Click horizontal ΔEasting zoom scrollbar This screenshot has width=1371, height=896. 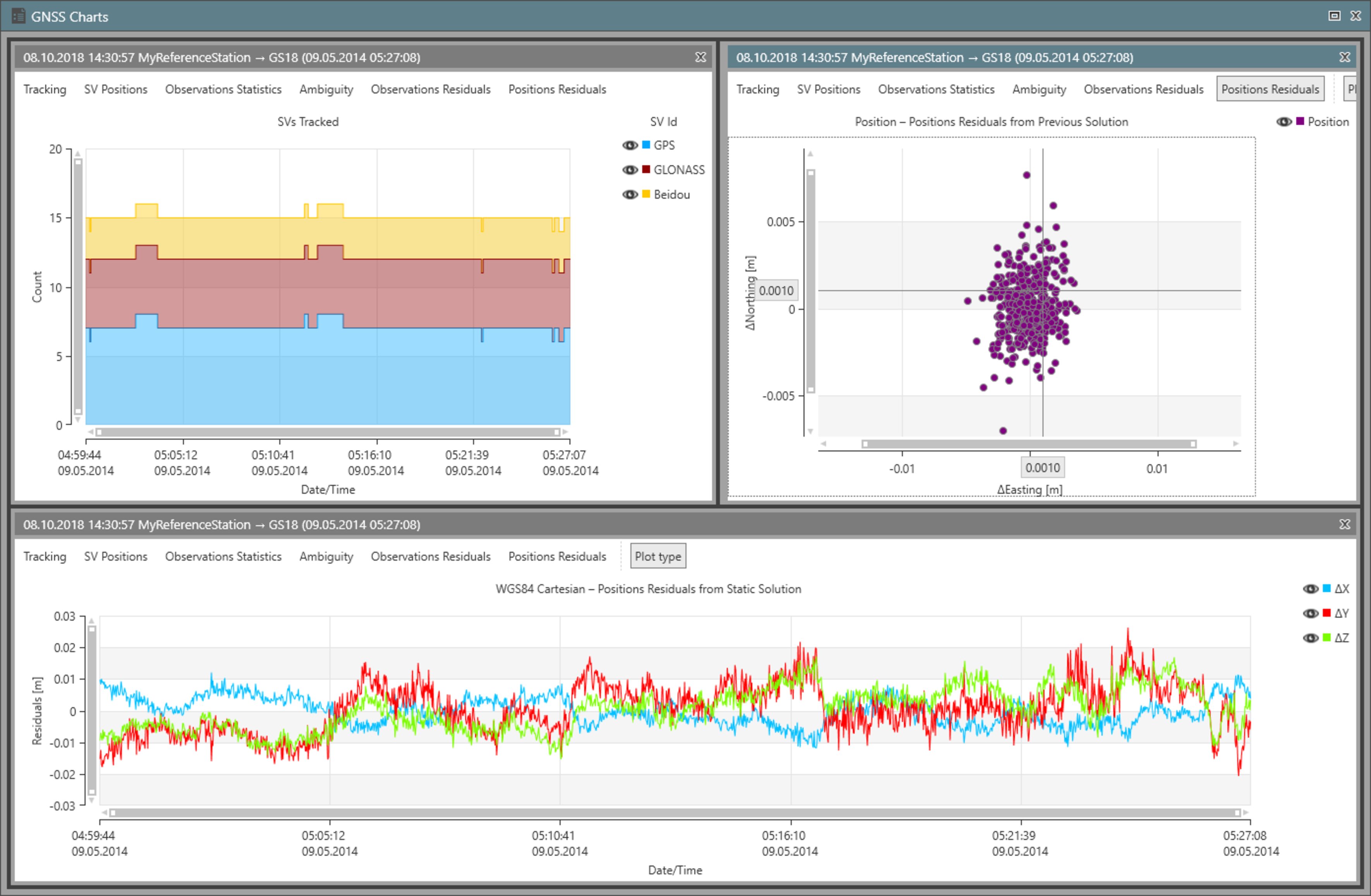(x=1029, y=444)
